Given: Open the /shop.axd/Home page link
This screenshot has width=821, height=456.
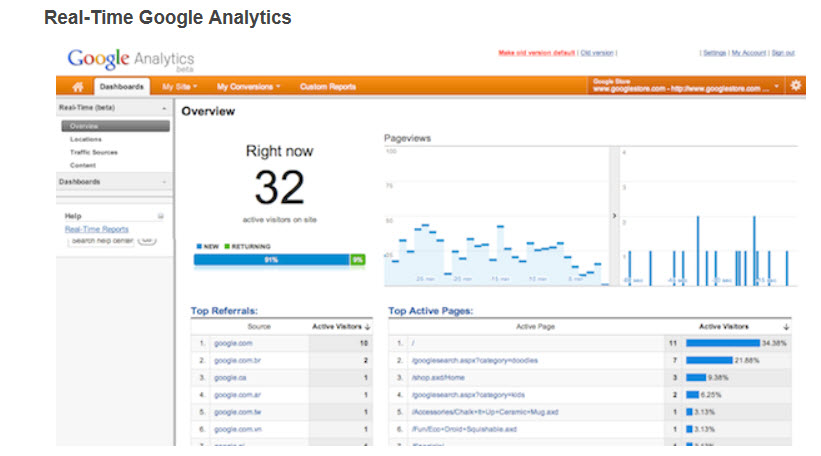Looking at the screenshot, I should pyautogui.click(x=438, y=378).
